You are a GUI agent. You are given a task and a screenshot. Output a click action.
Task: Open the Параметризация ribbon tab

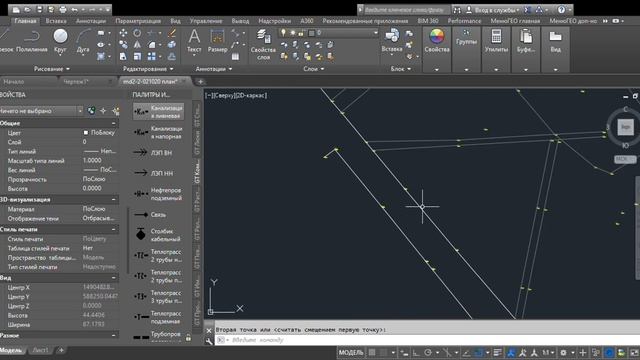point(138,21)
